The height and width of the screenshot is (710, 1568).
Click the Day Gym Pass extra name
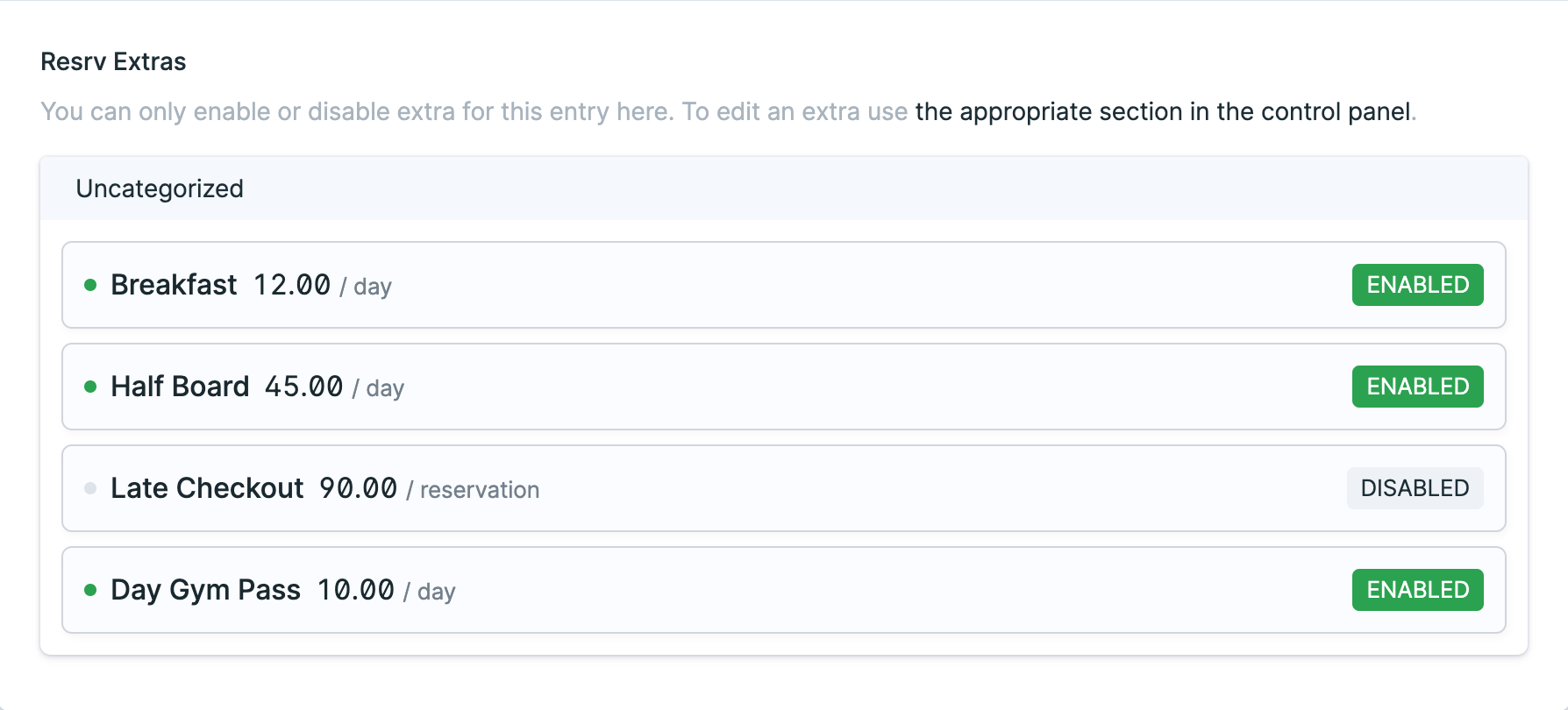pos(205,590)
